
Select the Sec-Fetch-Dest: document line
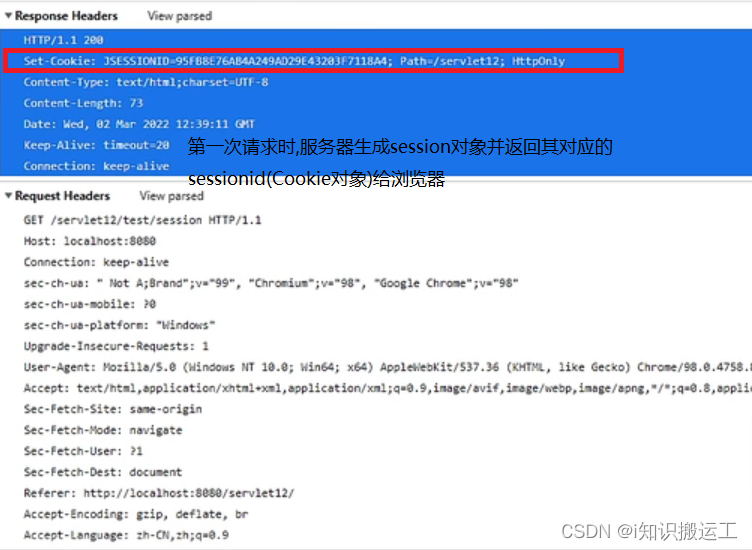(103, 472)
